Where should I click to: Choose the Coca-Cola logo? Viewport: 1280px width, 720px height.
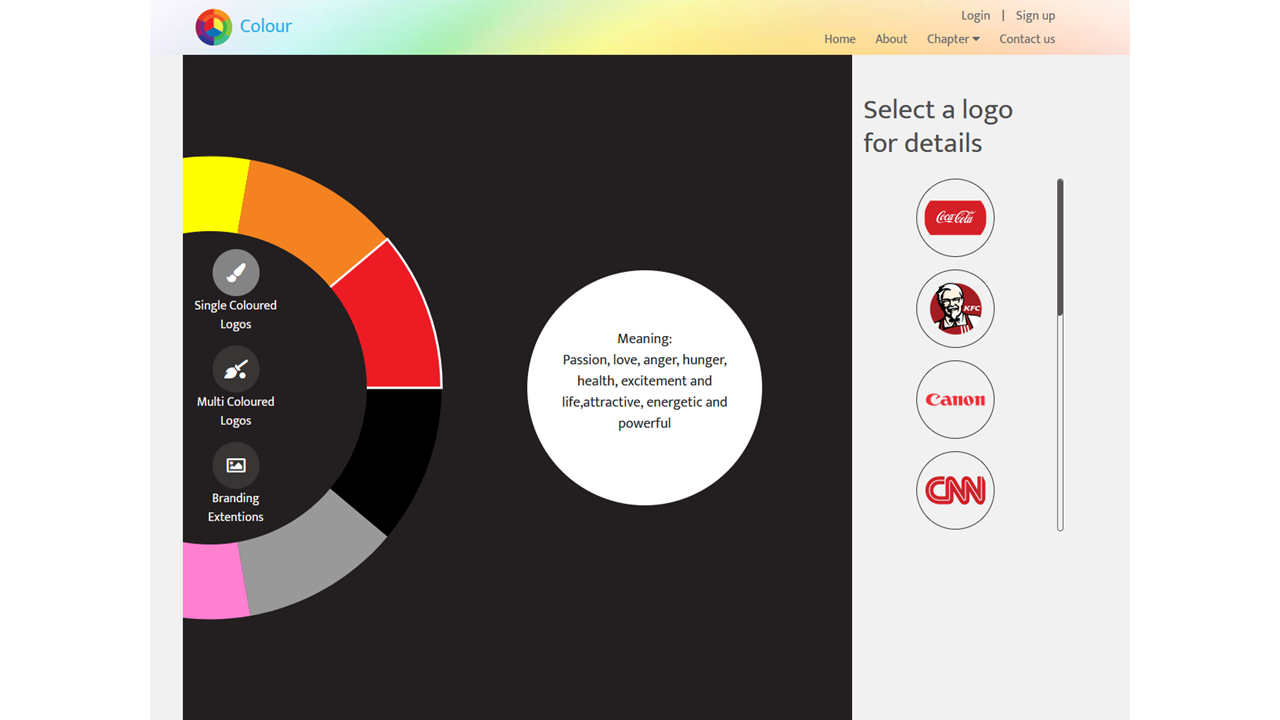click(x=955, y=218)
